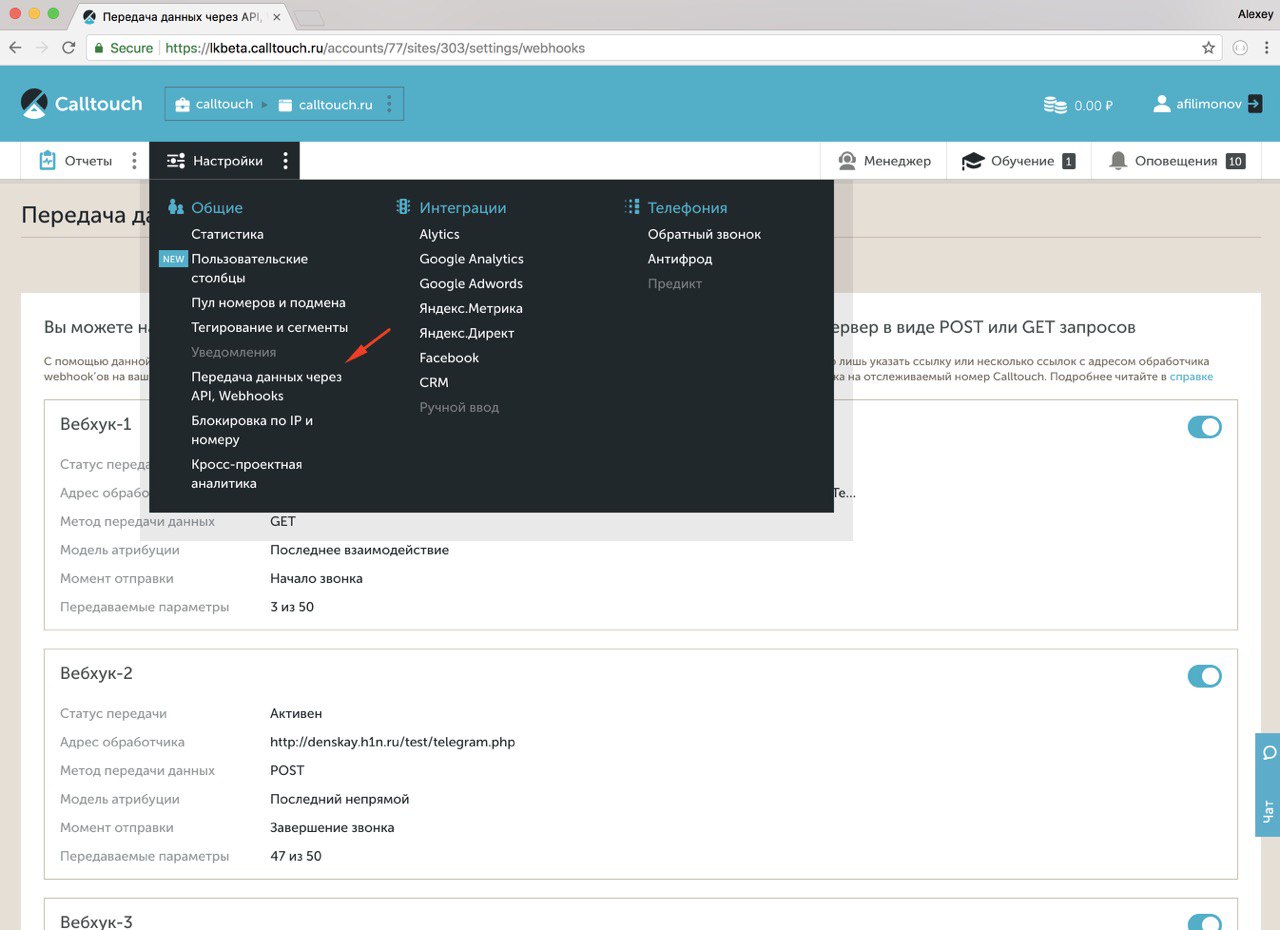
Task: Click the browser address bar URL
Action: click(x=375, y=47)
